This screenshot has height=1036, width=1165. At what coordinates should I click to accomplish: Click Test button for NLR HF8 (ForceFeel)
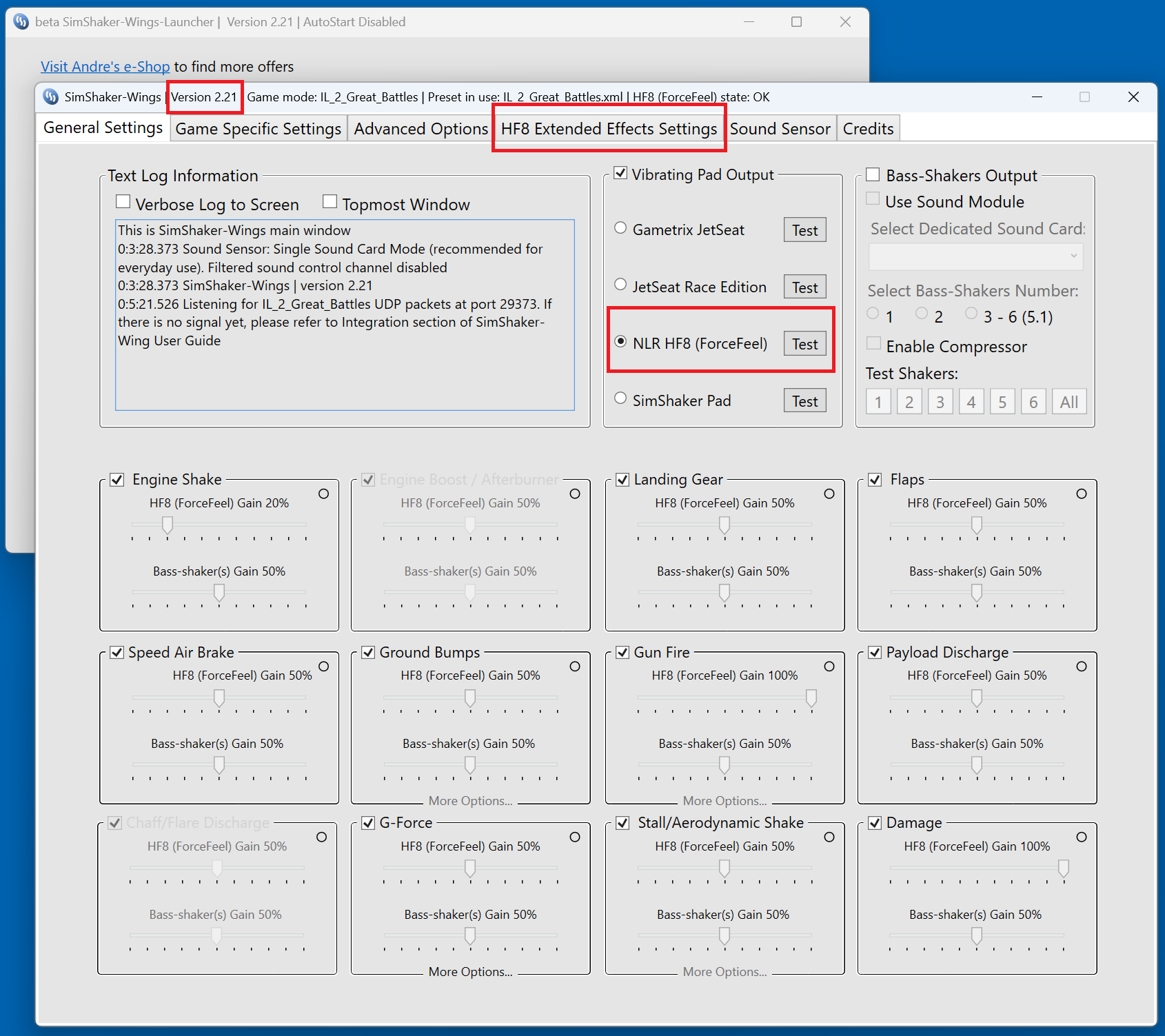805,344
